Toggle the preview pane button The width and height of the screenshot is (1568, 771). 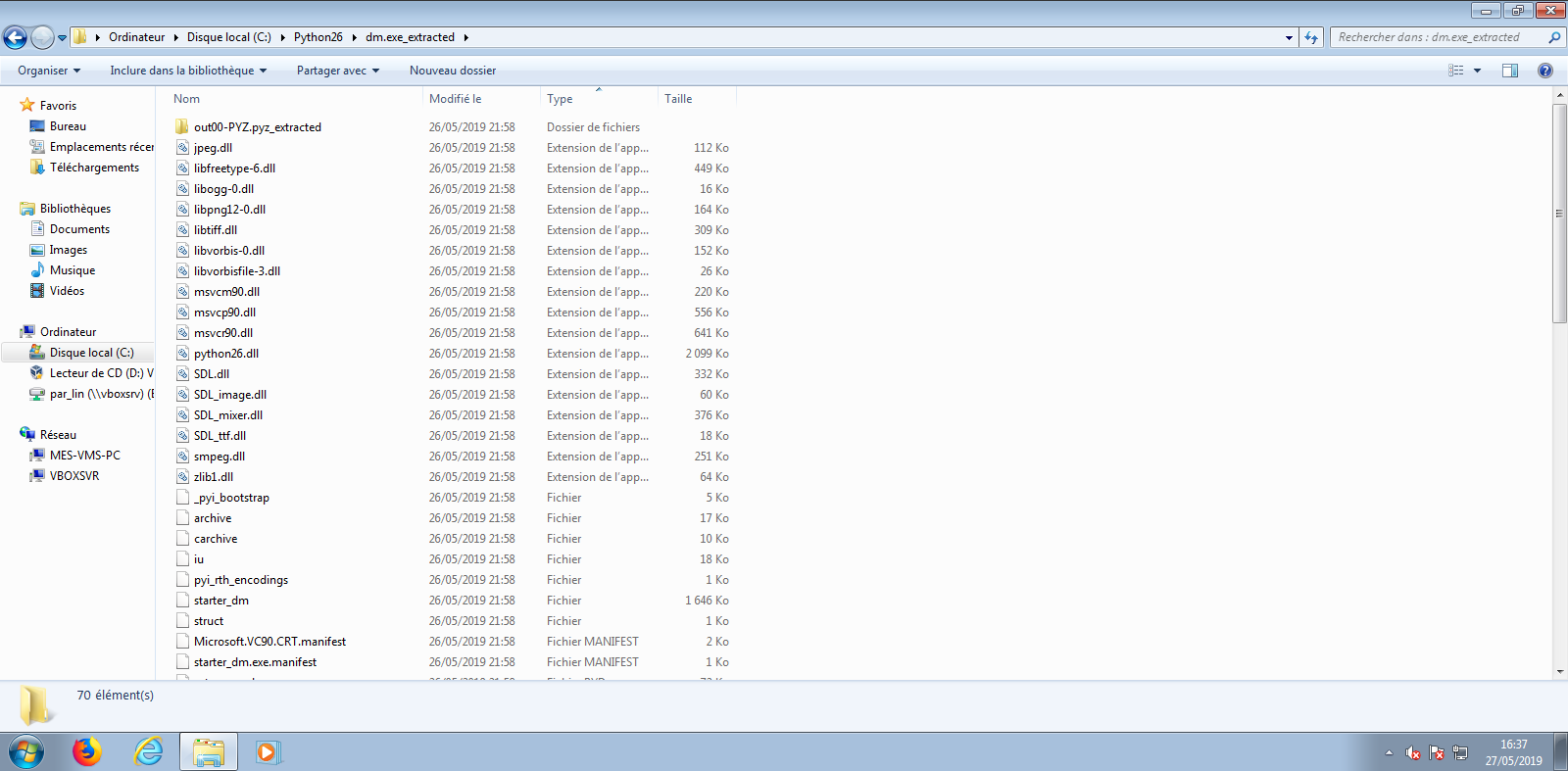pos(1510,71)
